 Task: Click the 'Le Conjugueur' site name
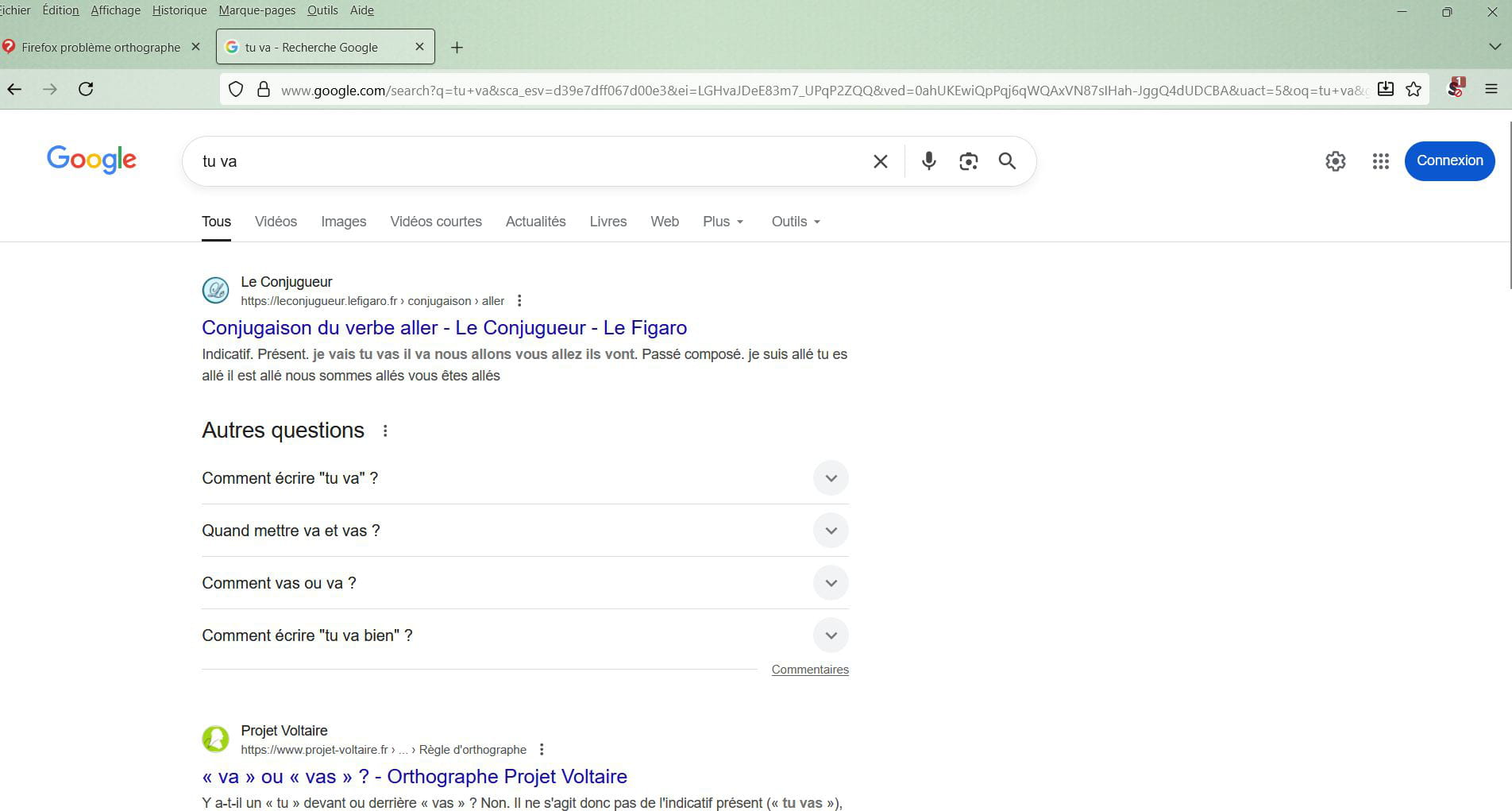287,282
